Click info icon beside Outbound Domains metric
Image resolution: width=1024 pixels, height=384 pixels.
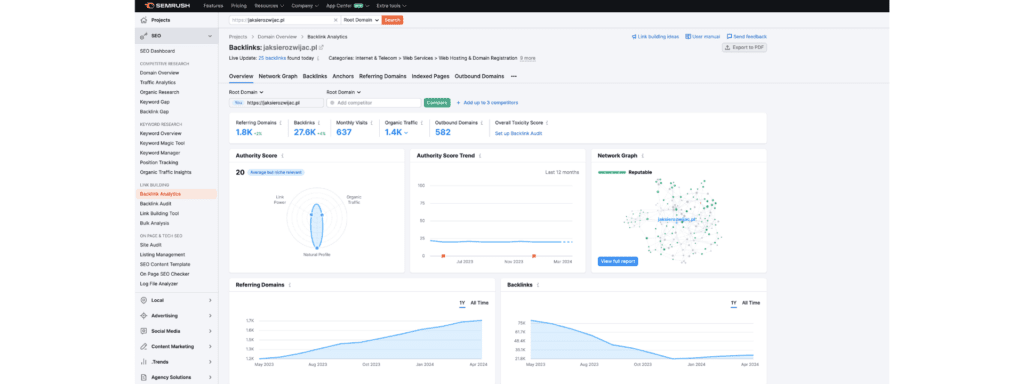pyautogui.click(x=481, y=122)
